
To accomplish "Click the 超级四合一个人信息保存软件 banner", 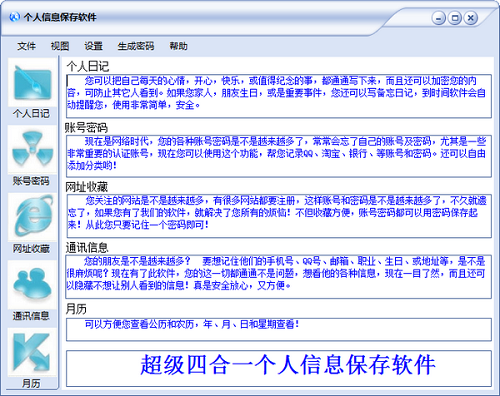I will click(279, 368).
